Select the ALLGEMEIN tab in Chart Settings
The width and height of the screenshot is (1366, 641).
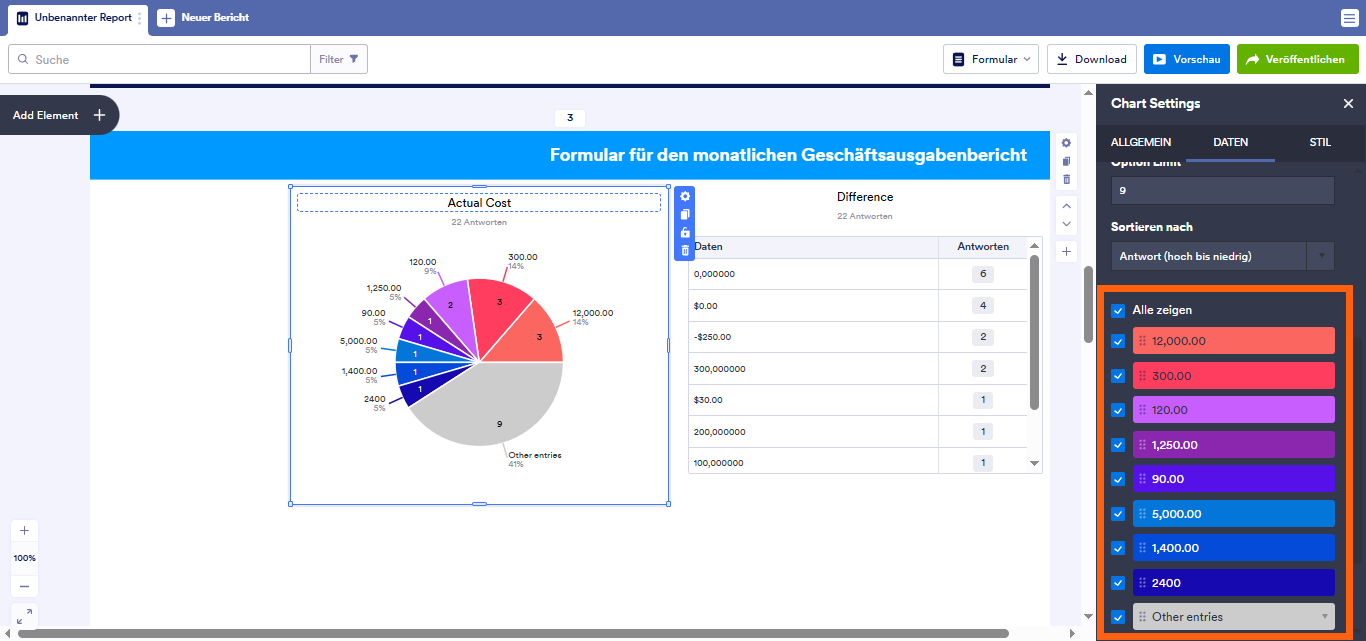(1141, 142)
